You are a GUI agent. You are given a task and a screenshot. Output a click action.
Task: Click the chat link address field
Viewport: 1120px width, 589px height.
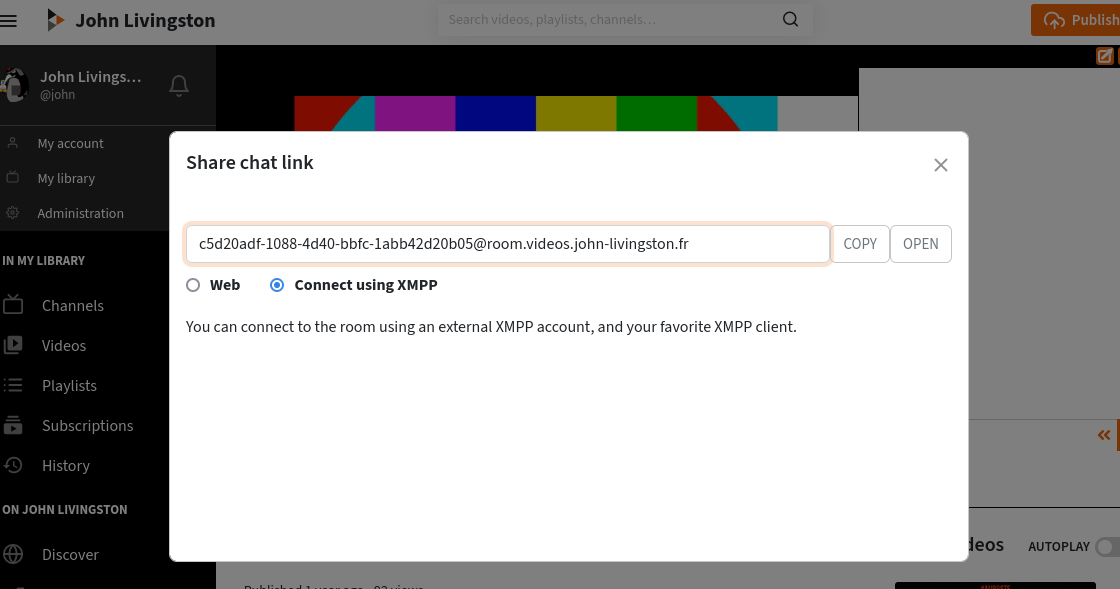[507, 244]
